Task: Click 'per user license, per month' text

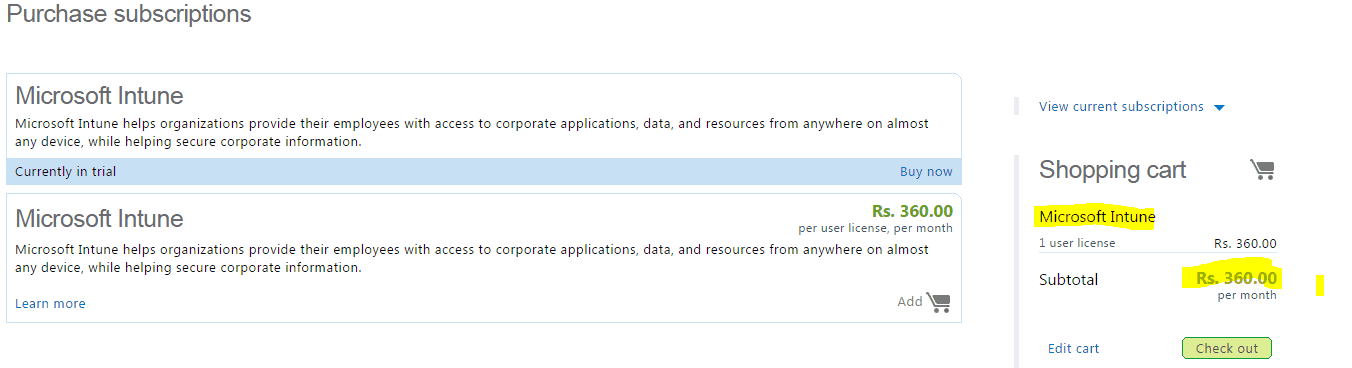Action: tap(875, 228)
